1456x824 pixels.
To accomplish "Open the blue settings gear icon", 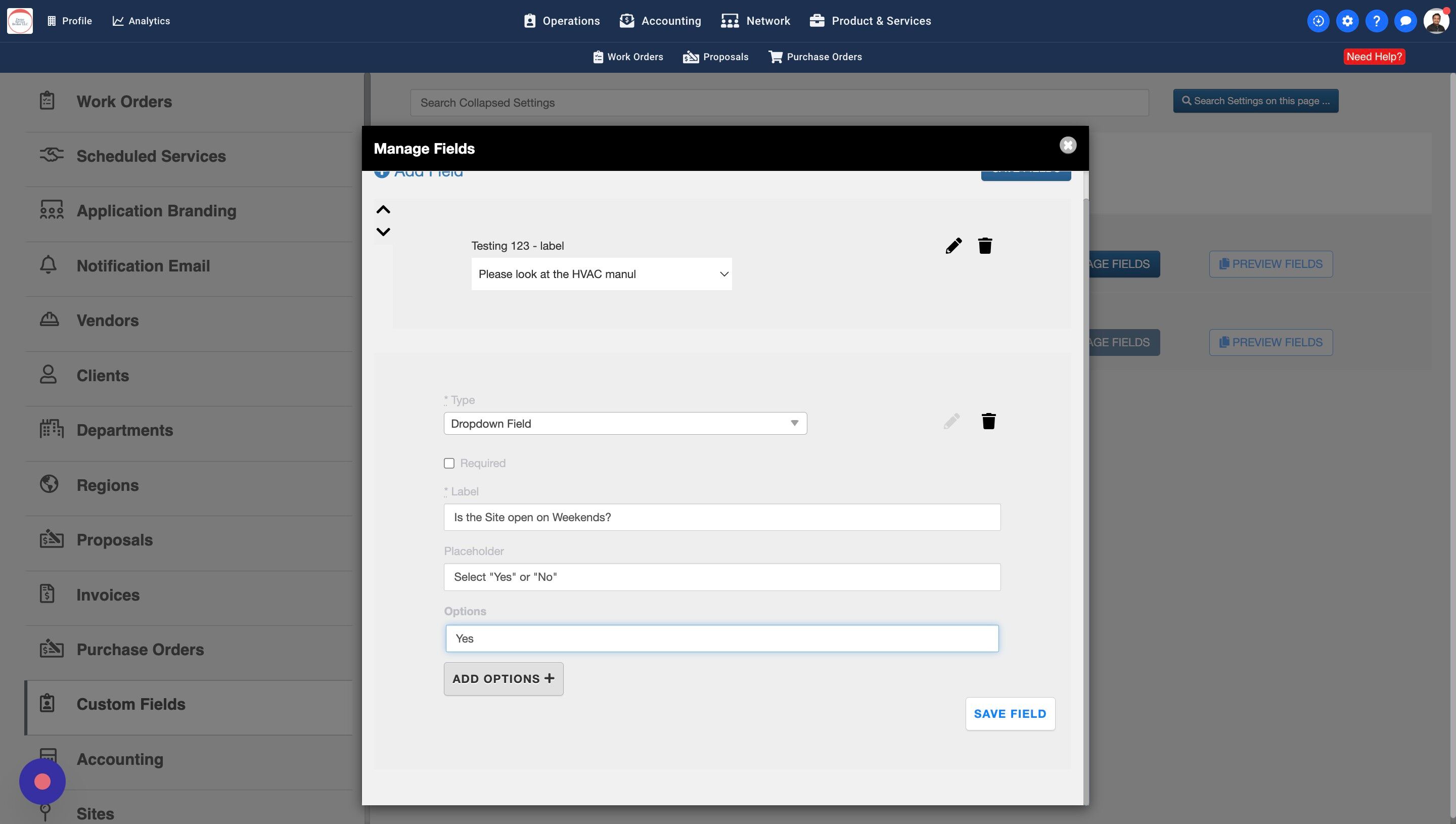I will [1347, 21].
